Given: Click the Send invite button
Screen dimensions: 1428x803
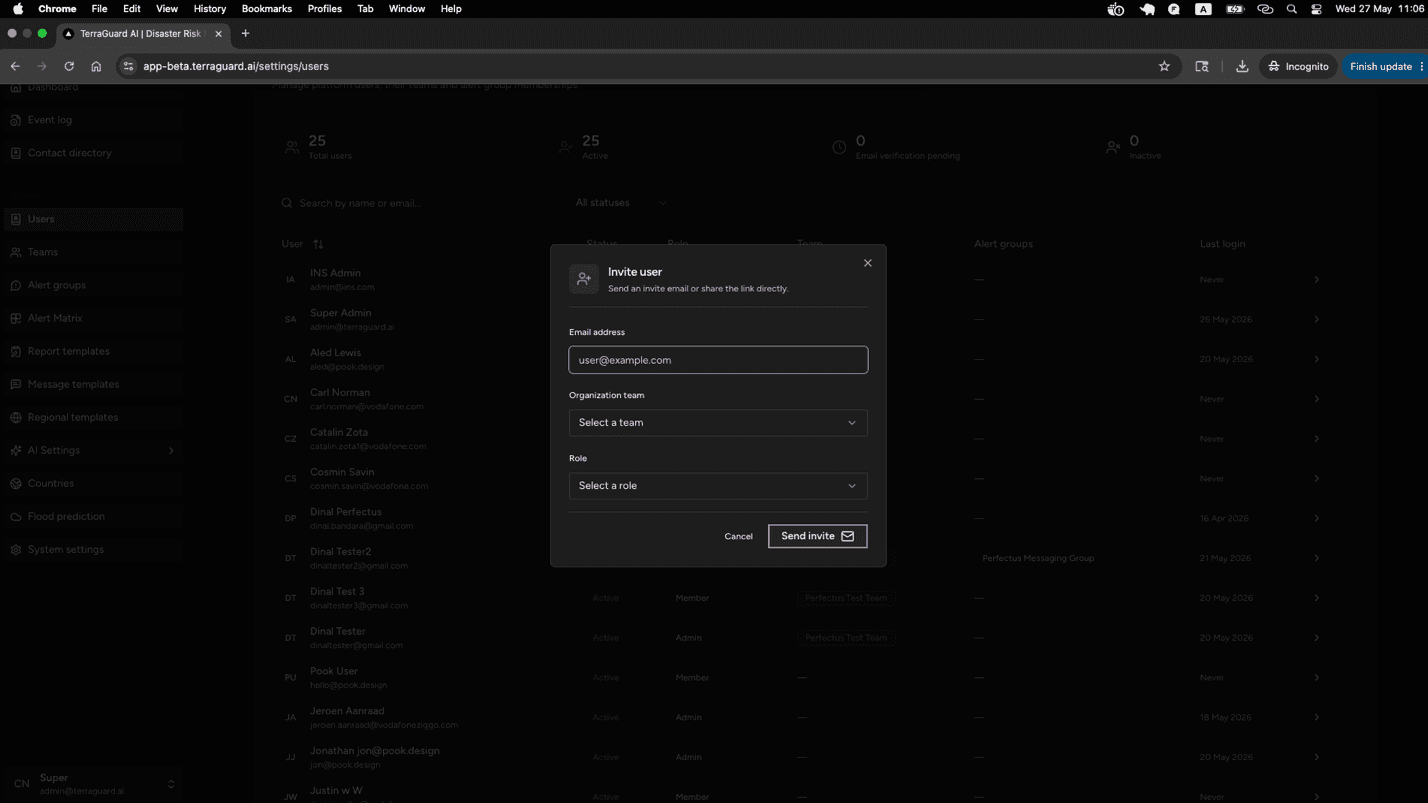Looking at the screenshot, I should 817,536.
